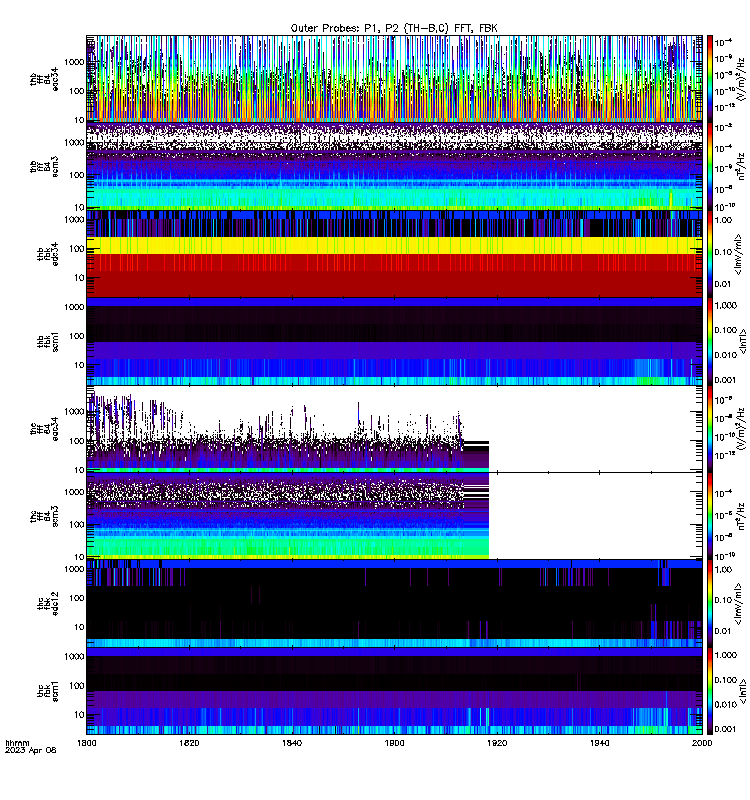The width and height of the screenshot is (750, 800).
Task: Click the '1000' y-axis tick of thc fbk scm1
Action: point(74,656)
